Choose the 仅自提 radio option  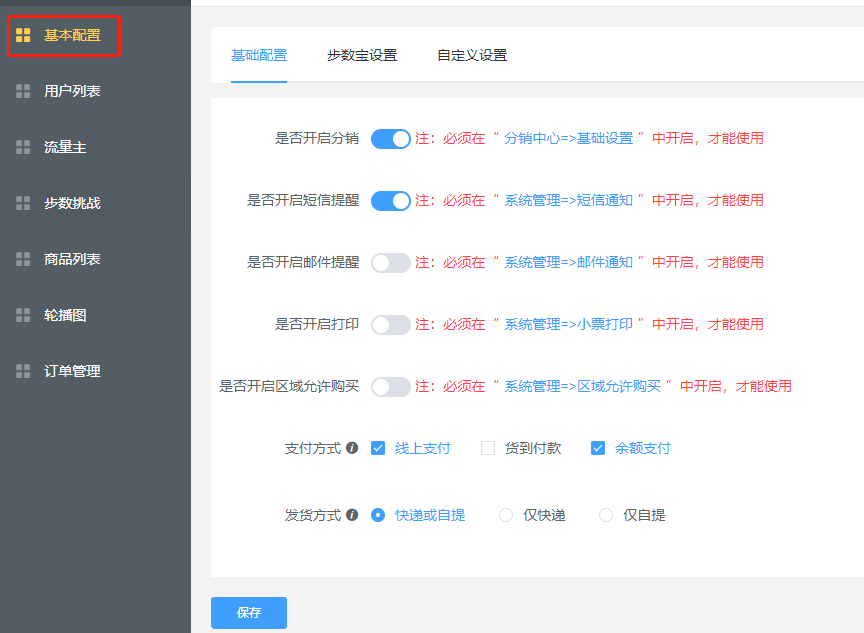(x=606, y=515)
